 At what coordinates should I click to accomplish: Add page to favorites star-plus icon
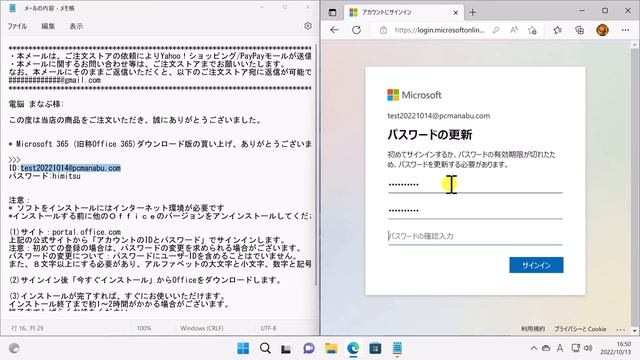(x=532, y=30)
